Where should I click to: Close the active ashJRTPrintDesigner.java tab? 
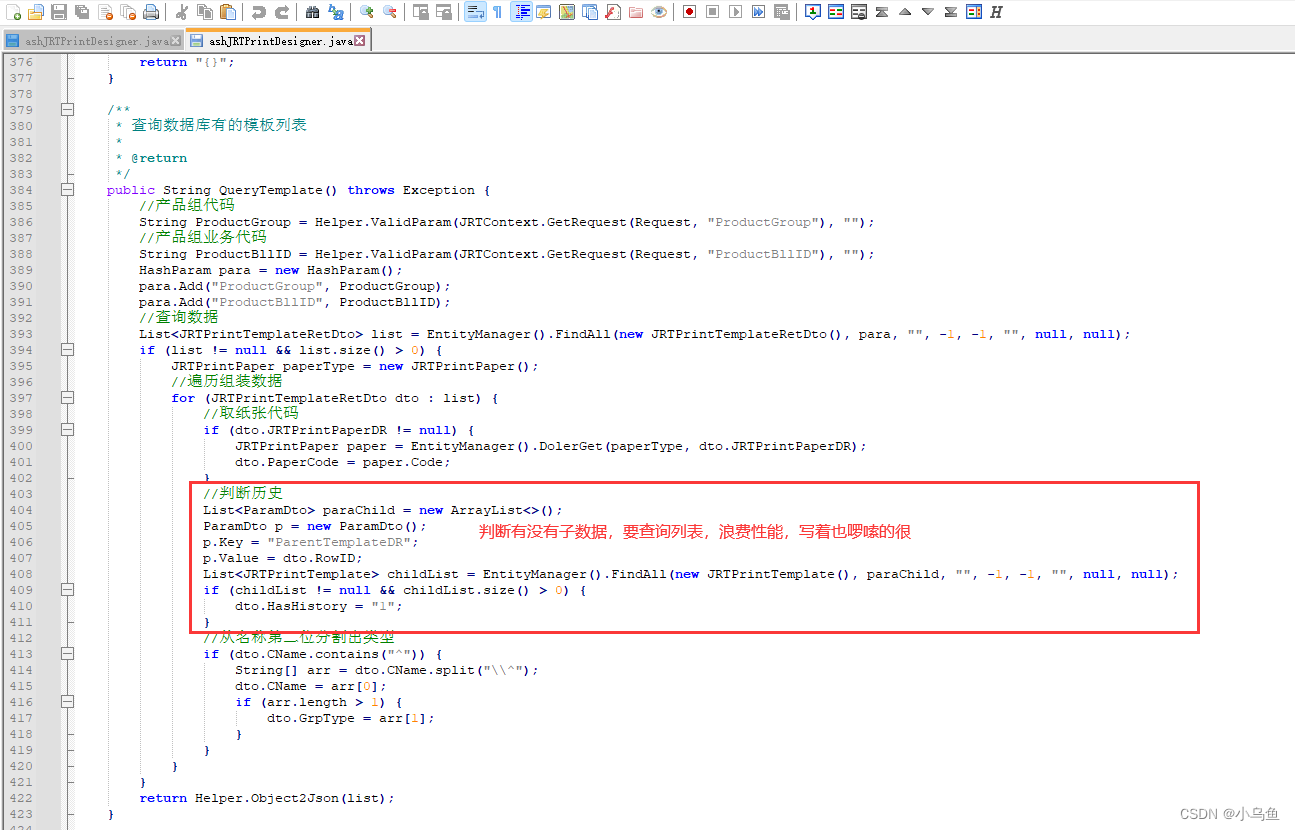point(360,41)
